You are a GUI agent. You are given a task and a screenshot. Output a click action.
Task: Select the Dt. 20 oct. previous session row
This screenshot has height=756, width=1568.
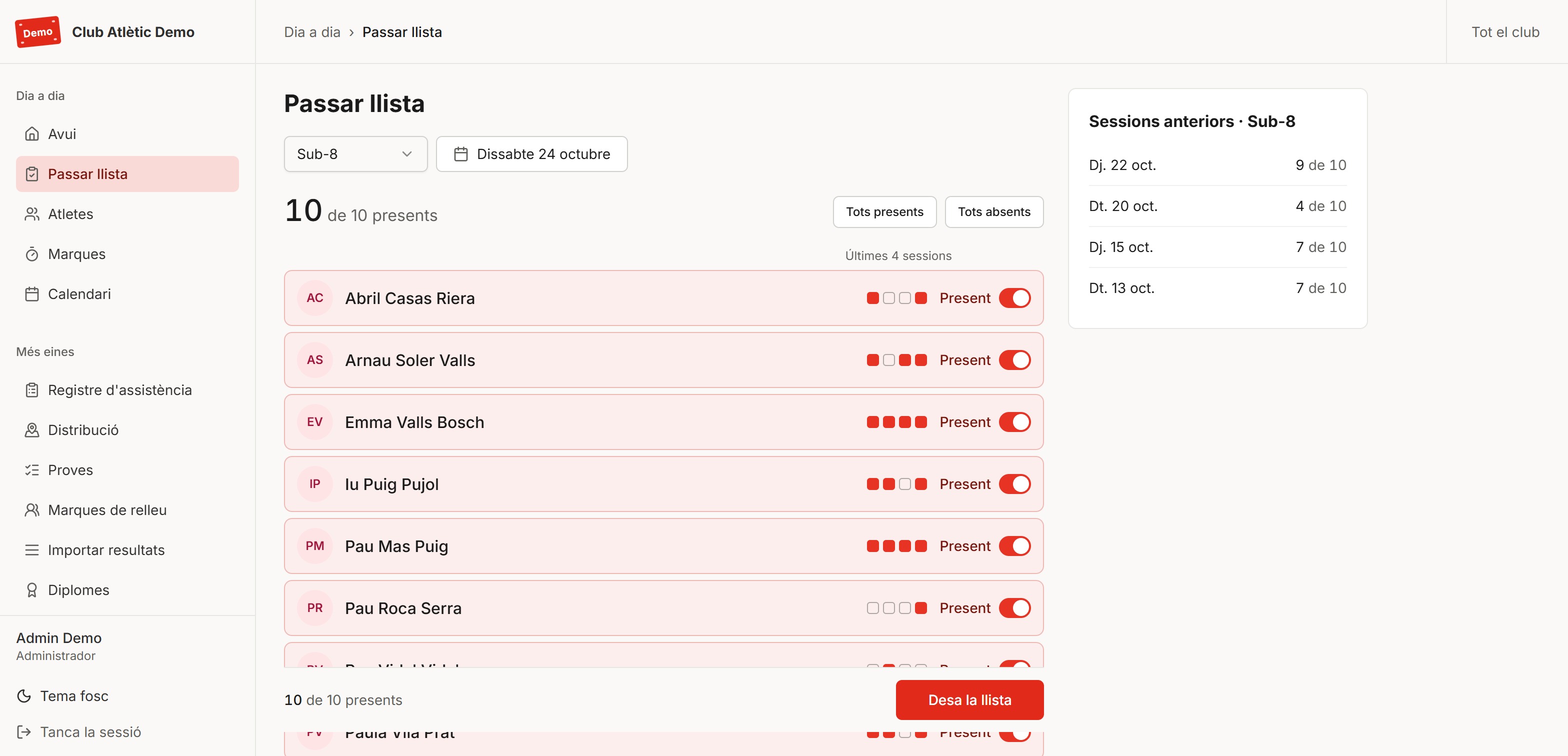(x=1217, y=206)
